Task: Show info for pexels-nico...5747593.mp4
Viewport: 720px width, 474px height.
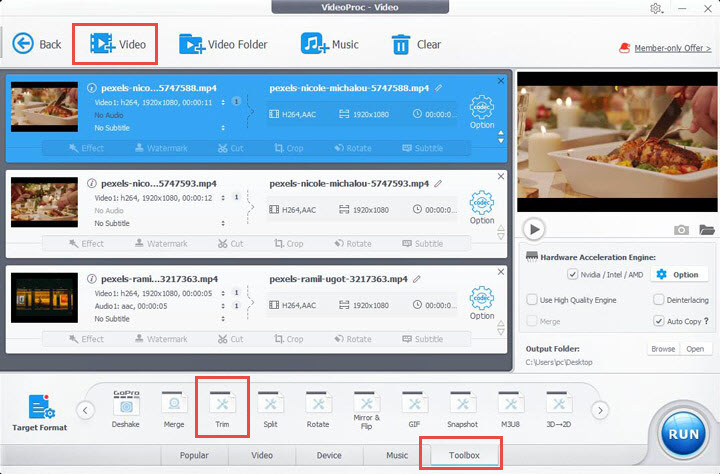Action: [92, 183]
